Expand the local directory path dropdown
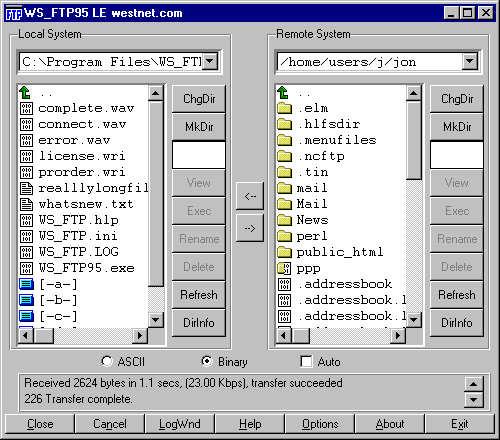The image size is (500, 440). (210, 61)
